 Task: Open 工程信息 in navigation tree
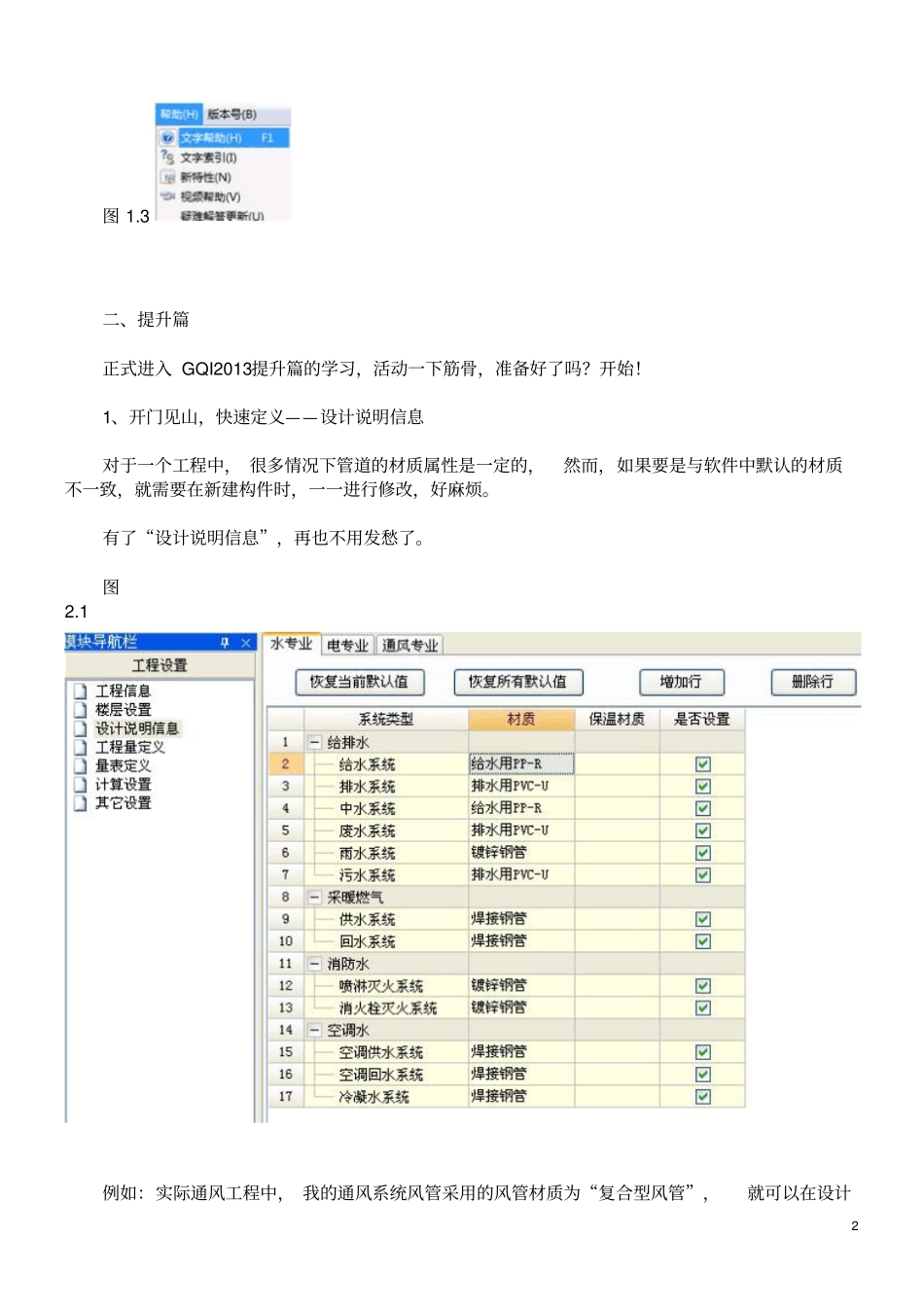coord(123,690)
